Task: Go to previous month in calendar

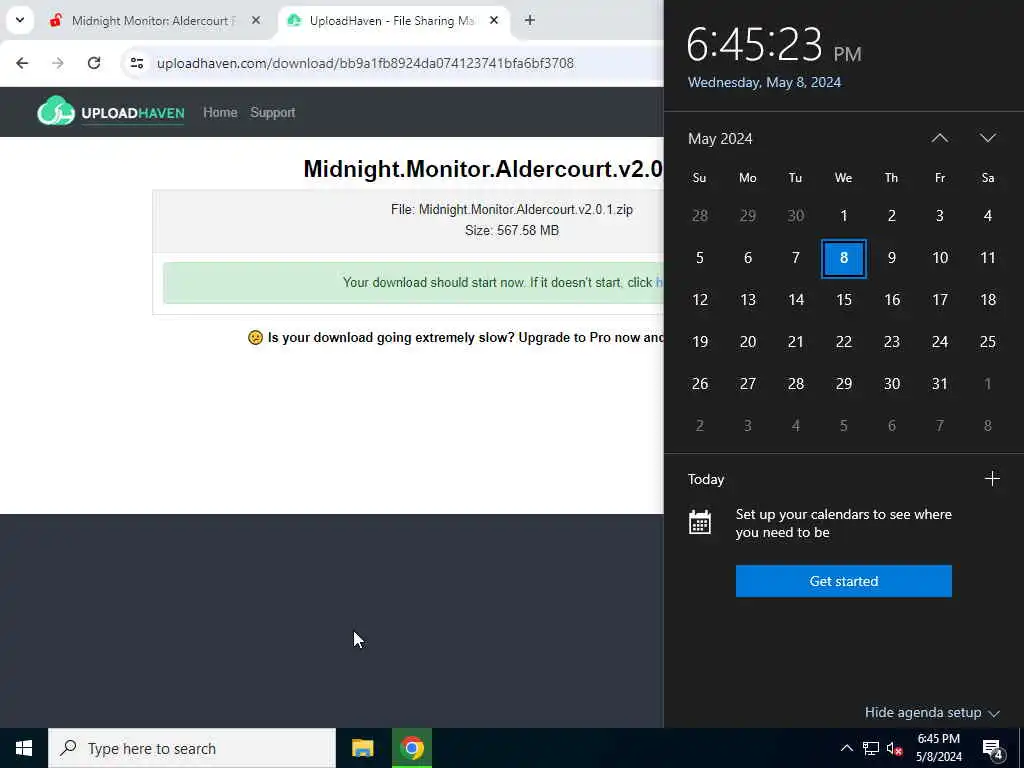Action: [x=940, y=138]
